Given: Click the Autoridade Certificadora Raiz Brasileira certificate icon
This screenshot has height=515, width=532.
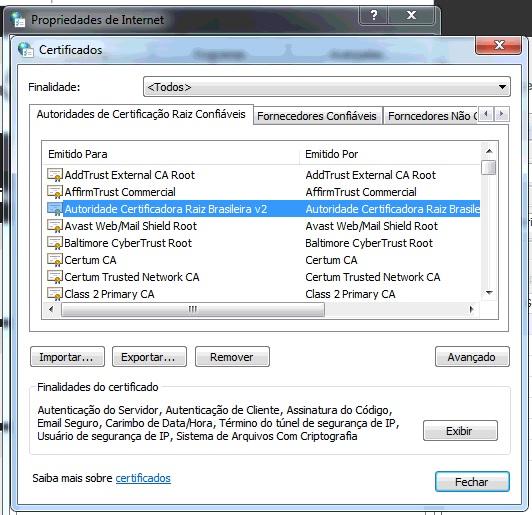Looking at the screenshot, I should tap(55, 209).
